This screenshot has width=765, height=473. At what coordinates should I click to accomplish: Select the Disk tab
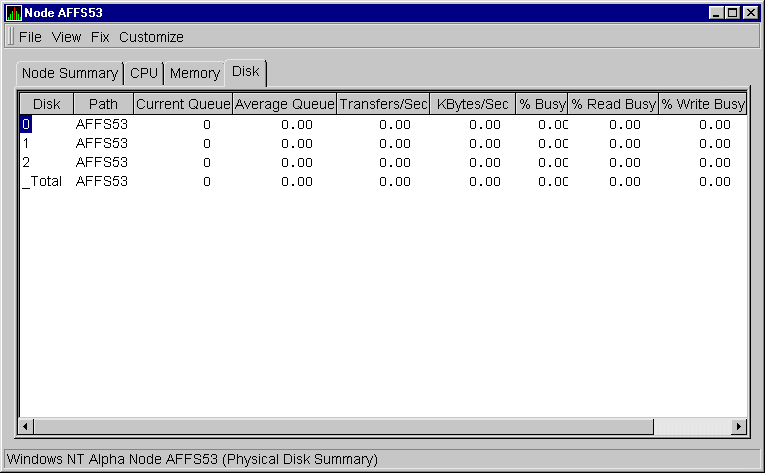pyautogui.click(x=245, y=71)
